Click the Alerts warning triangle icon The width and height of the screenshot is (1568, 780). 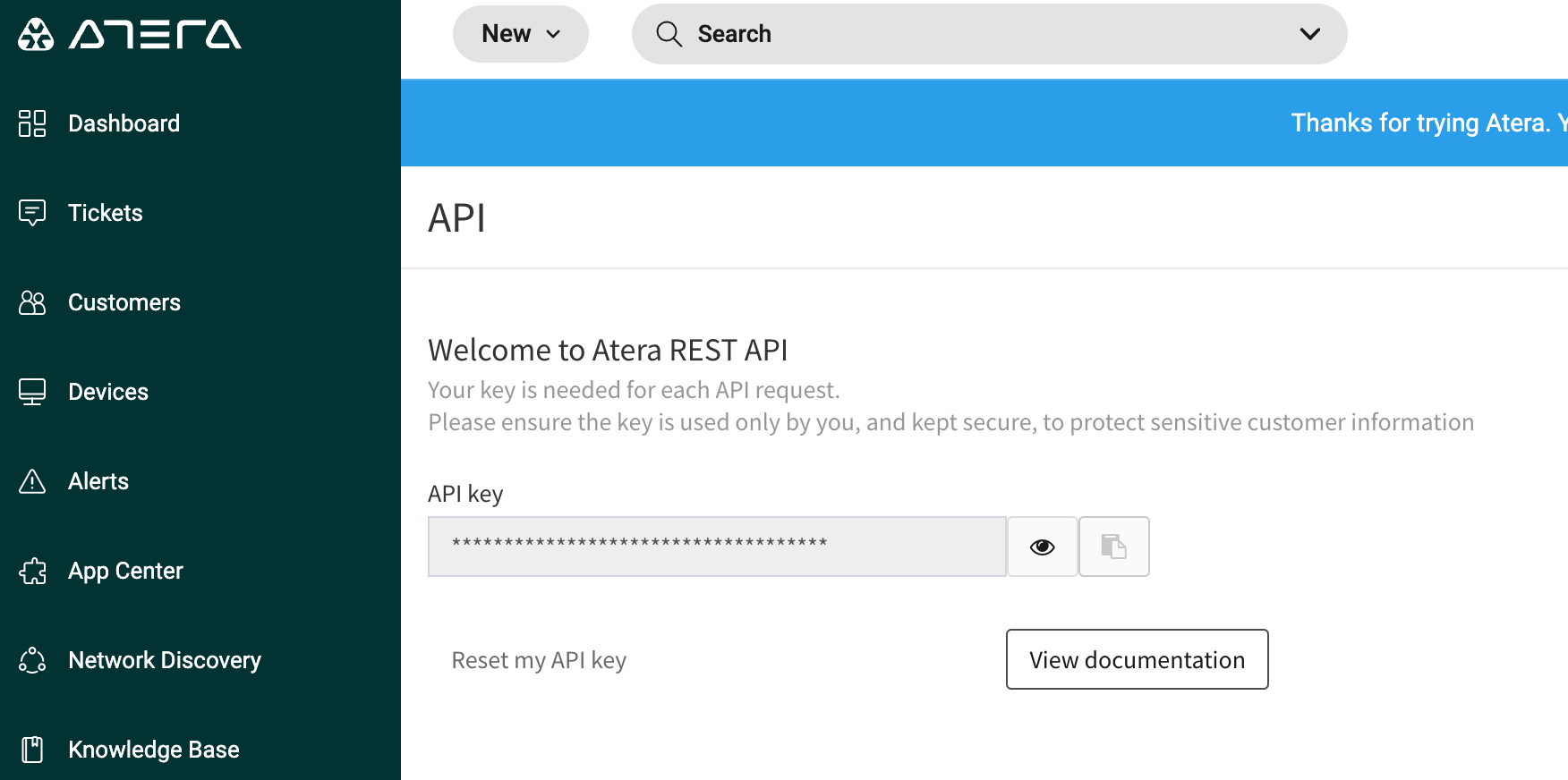tap(32, 481)
